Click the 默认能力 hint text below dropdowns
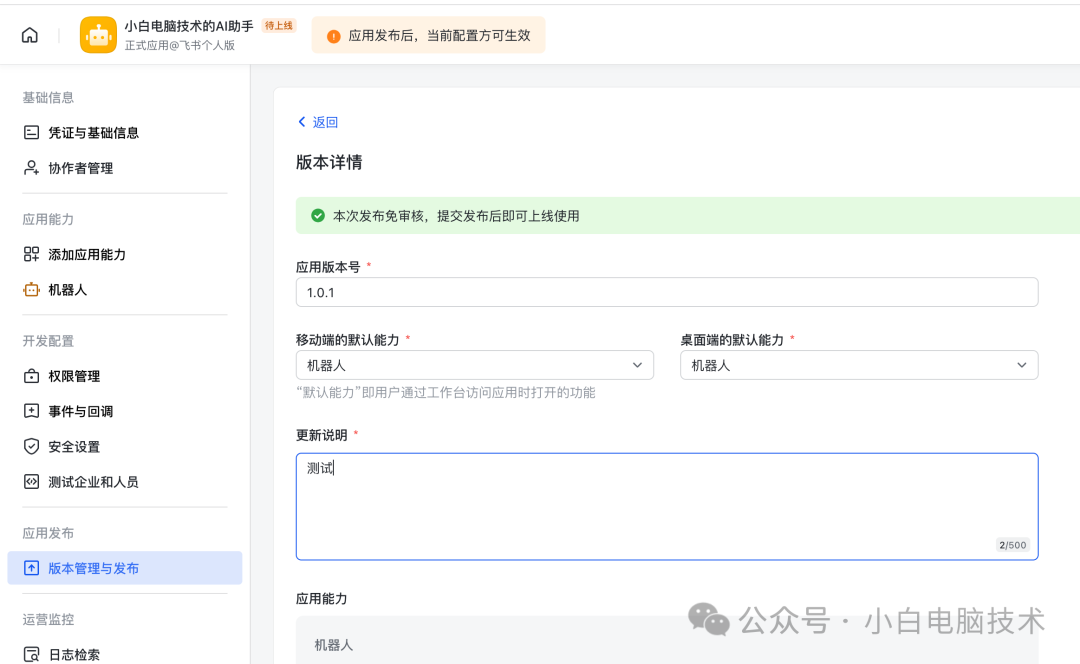 (446, 393)
